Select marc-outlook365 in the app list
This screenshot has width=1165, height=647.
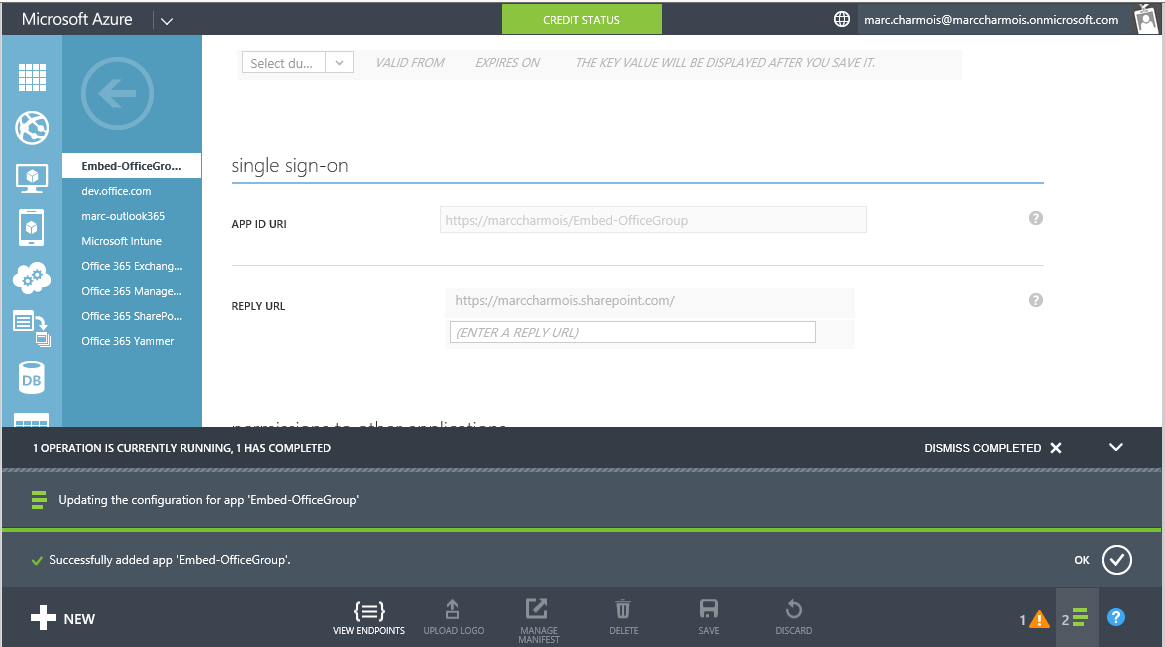click(123, 216)
